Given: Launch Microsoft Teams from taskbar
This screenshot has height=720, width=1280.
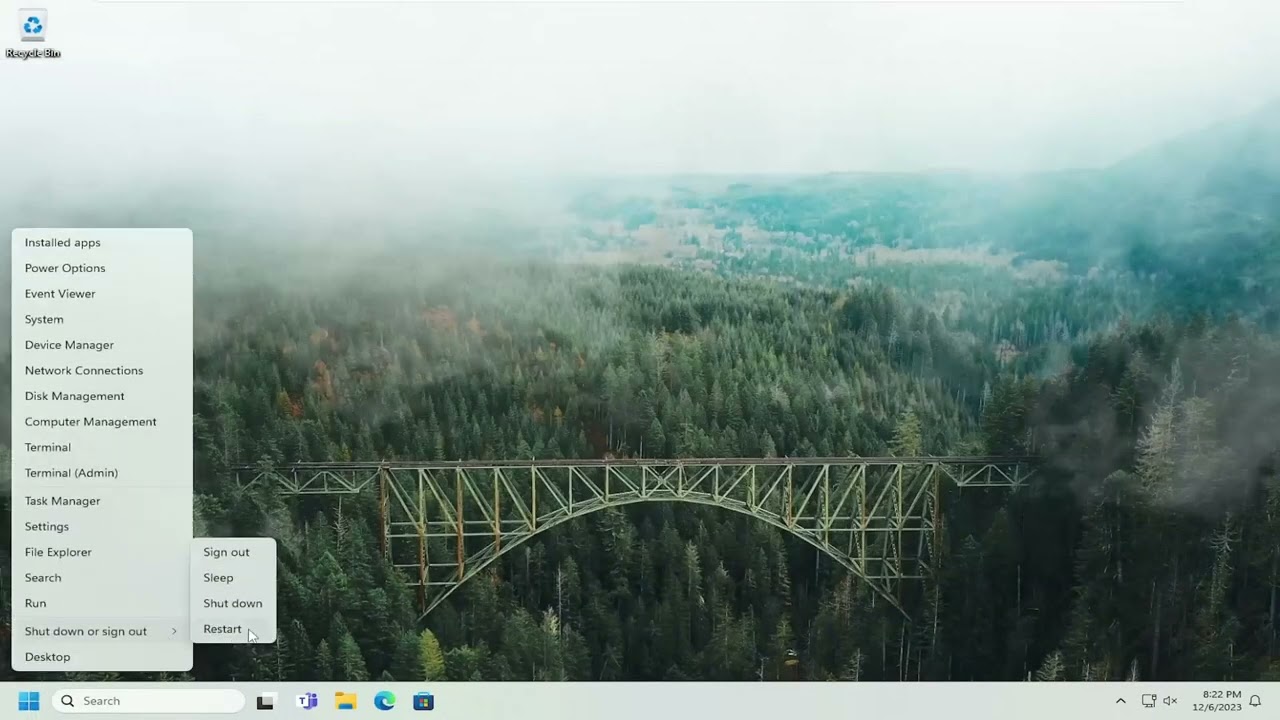Looking at the screenshot, I should (x=307, y=702).
